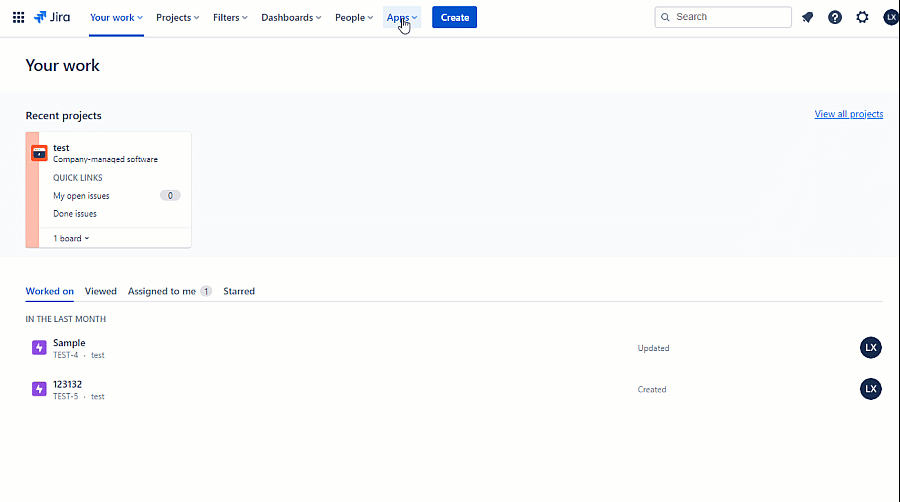Open the Your work dropdown menu
Viewport: 900px width, 502px height.
coord(116,17)
